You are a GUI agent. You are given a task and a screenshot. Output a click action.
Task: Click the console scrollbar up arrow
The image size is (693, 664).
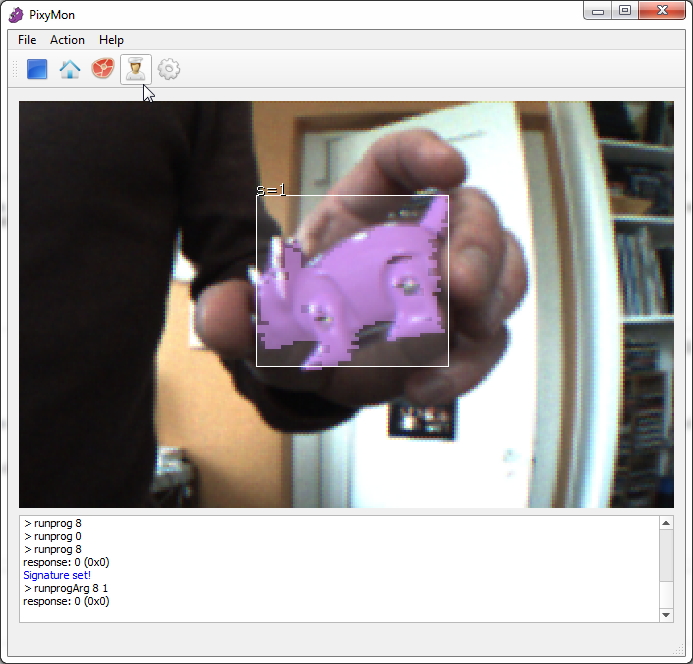(x=666, y=523)
